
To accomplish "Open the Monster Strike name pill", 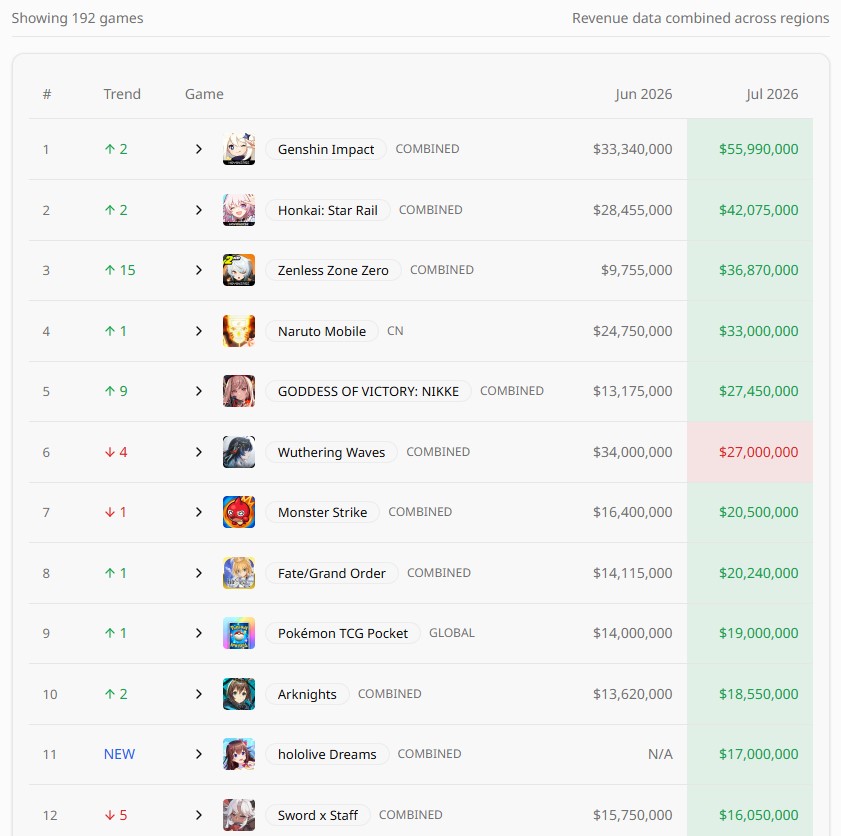I will [322, 512].
